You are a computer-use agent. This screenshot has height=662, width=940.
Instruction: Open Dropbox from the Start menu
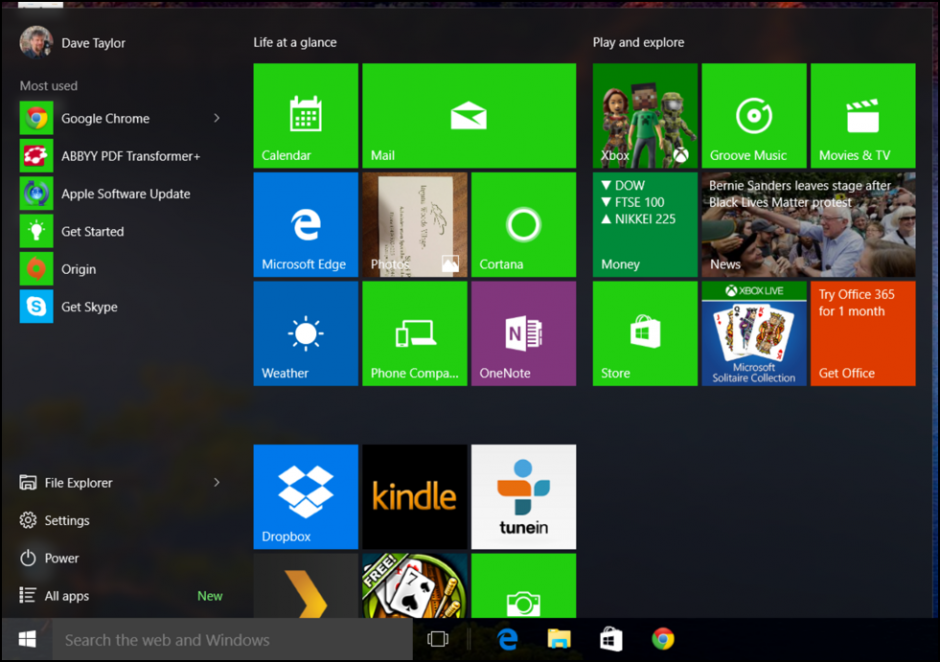click(x=305, y=497)
